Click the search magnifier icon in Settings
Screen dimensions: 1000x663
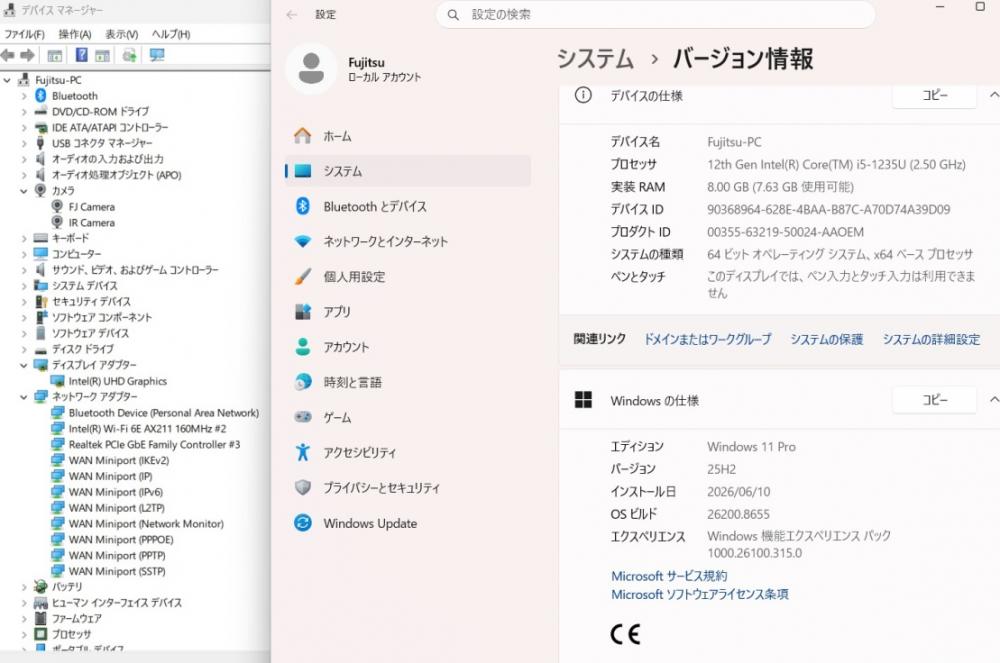(453, 15)
